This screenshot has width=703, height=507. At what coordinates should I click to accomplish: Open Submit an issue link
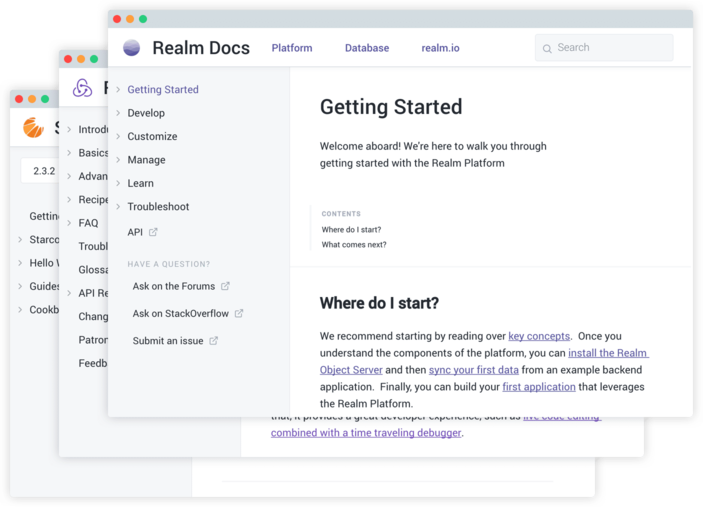pyautogui.click(x=168, y=341)
